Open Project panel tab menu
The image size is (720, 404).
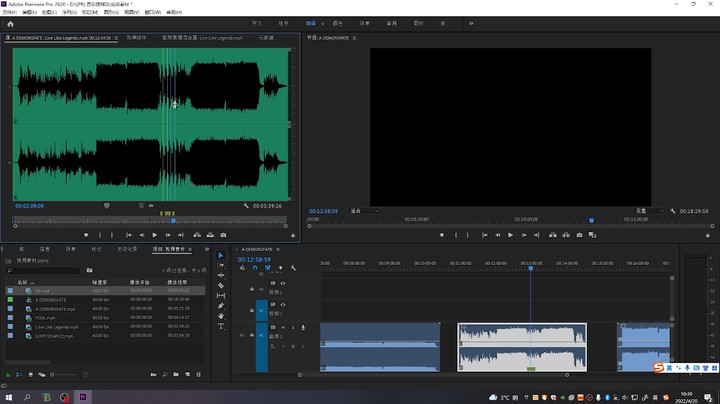point(190,249)
